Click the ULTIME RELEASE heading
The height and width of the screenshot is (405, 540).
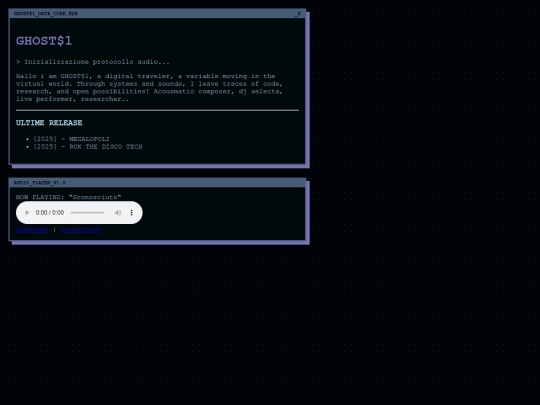(49, 123)
